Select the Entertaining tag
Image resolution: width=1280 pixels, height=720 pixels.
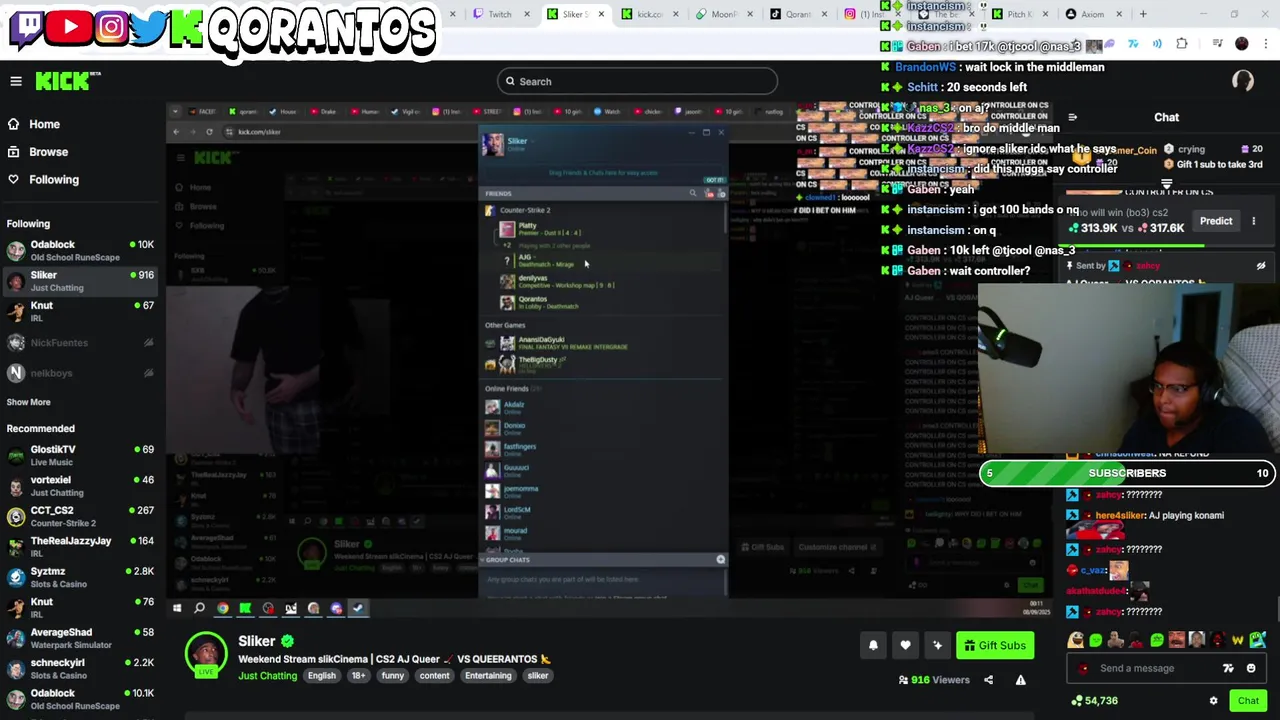click(x=488, y=676)
